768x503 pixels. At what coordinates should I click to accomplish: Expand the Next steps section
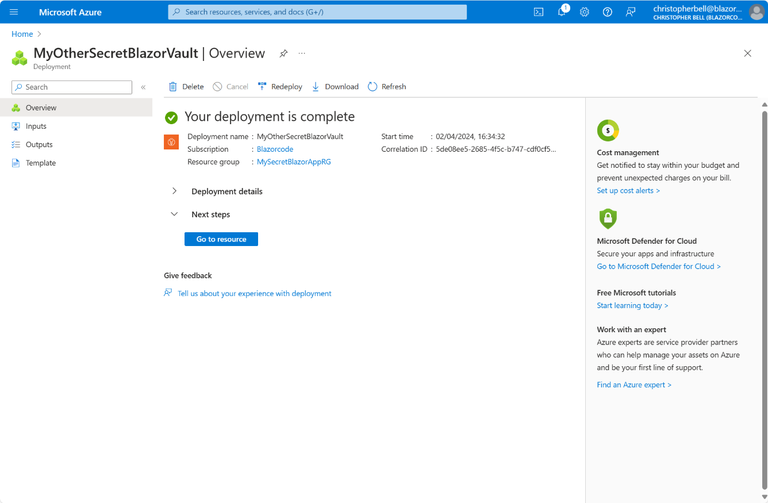point(174,214)
